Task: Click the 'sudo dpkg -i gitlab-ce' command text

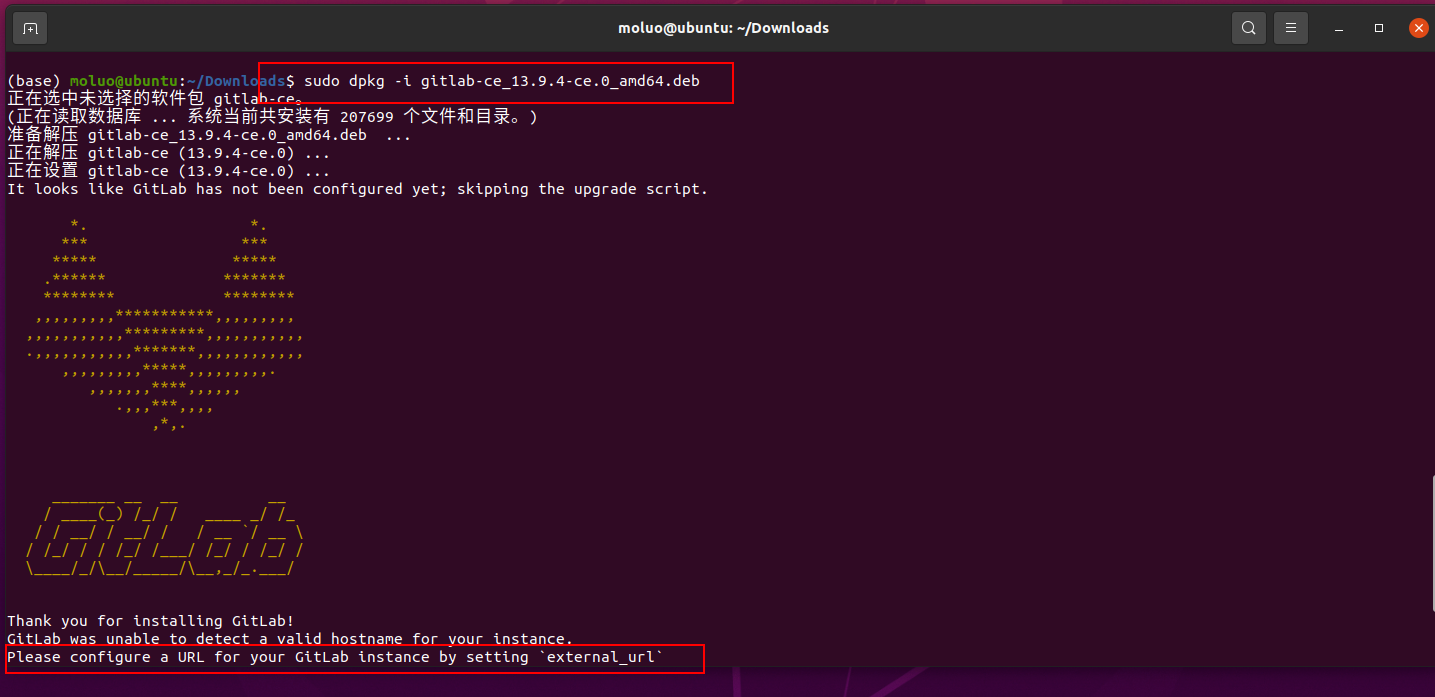Action: (x=502, y=81)
